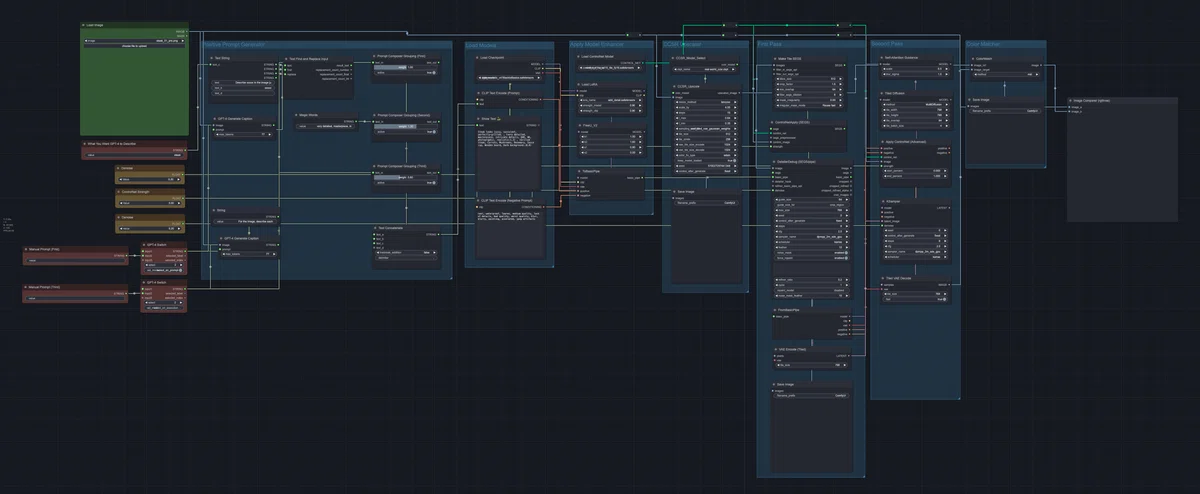
Task: Collapse the Text Concatenate node title dot
Action: [x=375, y=228]
